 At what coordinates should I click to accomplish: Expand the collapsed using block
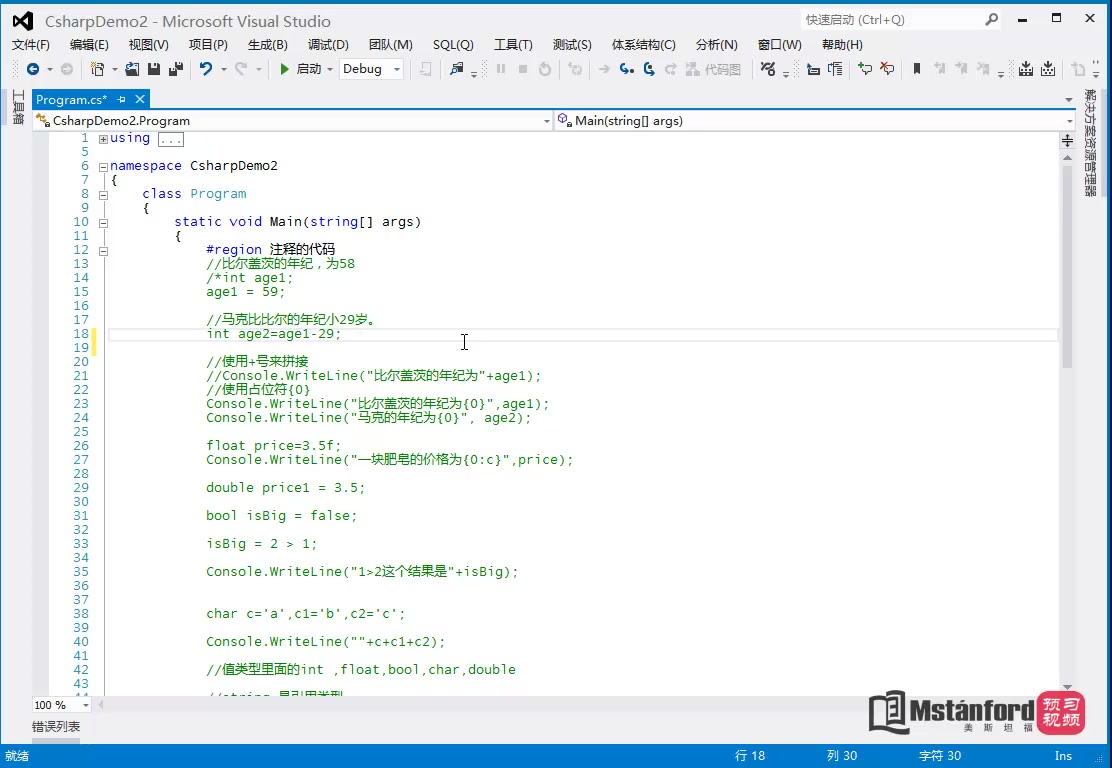(x=104, y=139)
